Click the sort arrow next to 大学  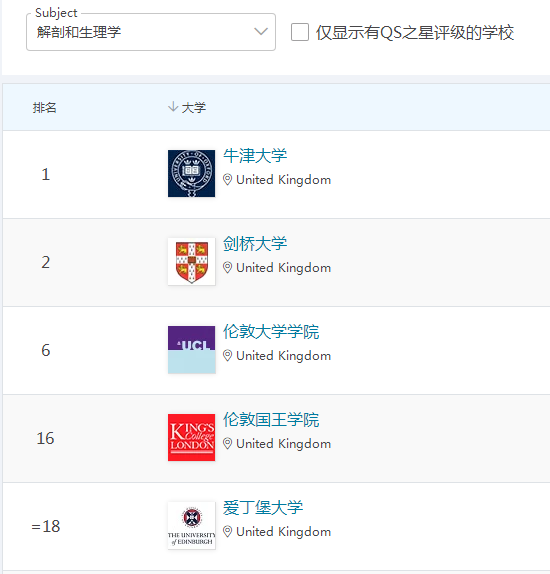pos(173,107)
